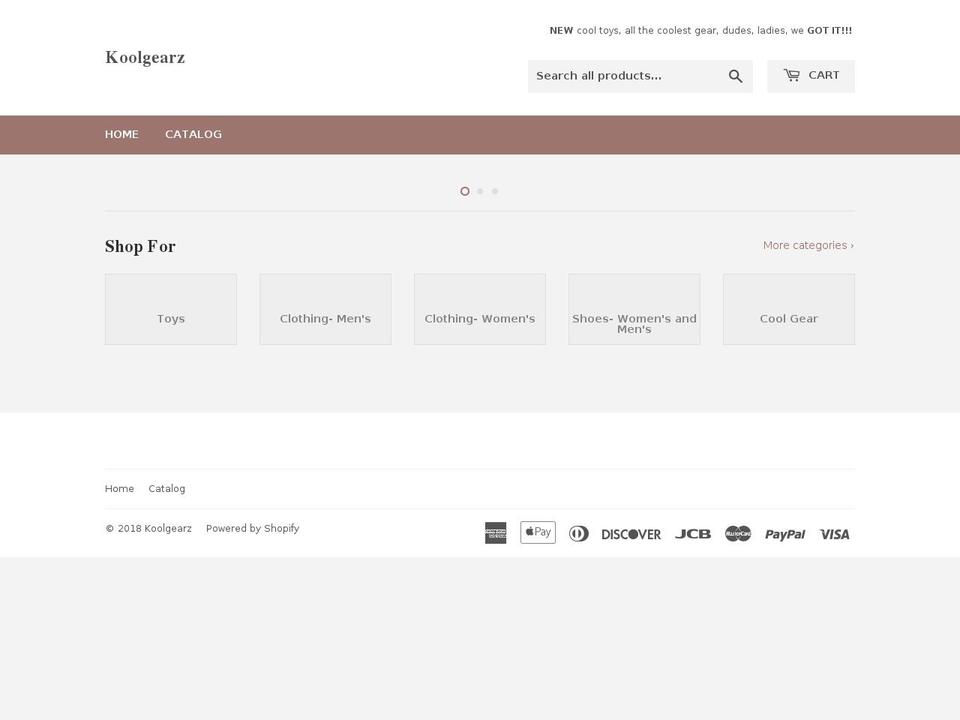Click the American Express payment icon
960x720 pixels.
click(x=495, y=533)
